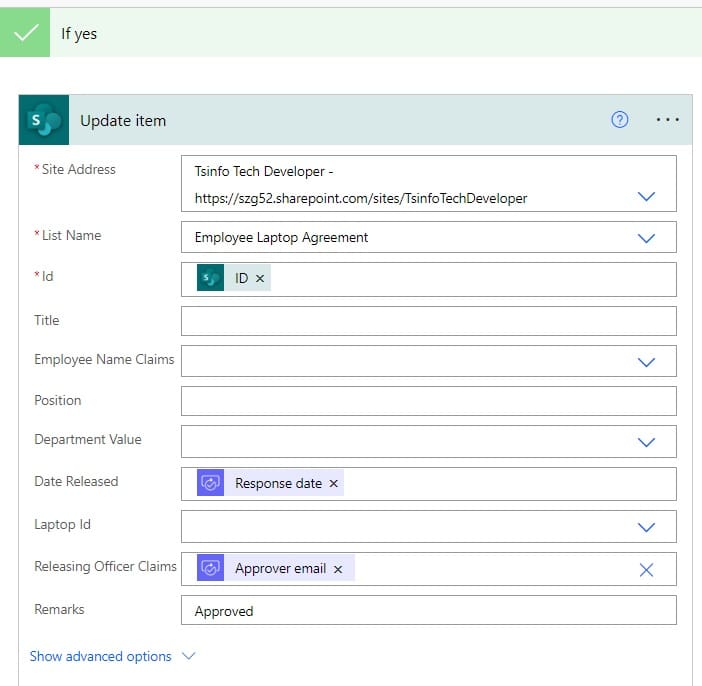Click the Department Value field label
The image size is (702, 686).
(x=88, y=439)
